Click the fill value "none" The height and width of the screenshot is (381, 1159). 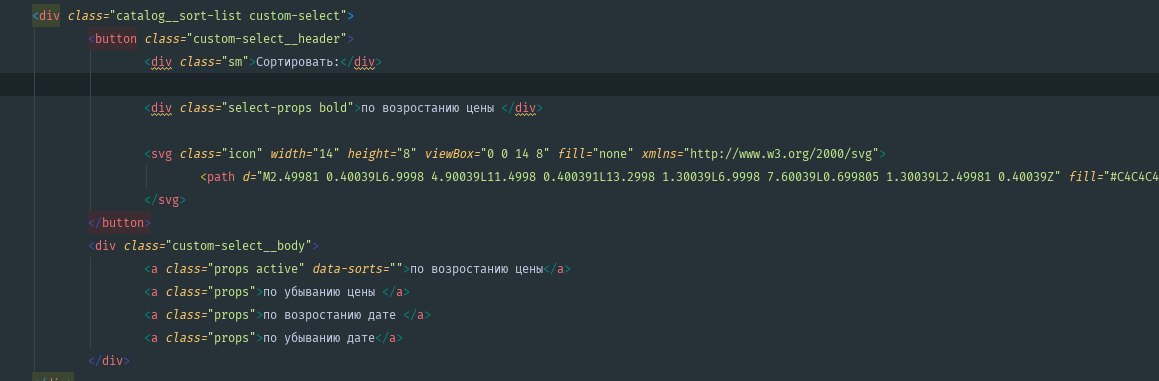coord(613,154)
